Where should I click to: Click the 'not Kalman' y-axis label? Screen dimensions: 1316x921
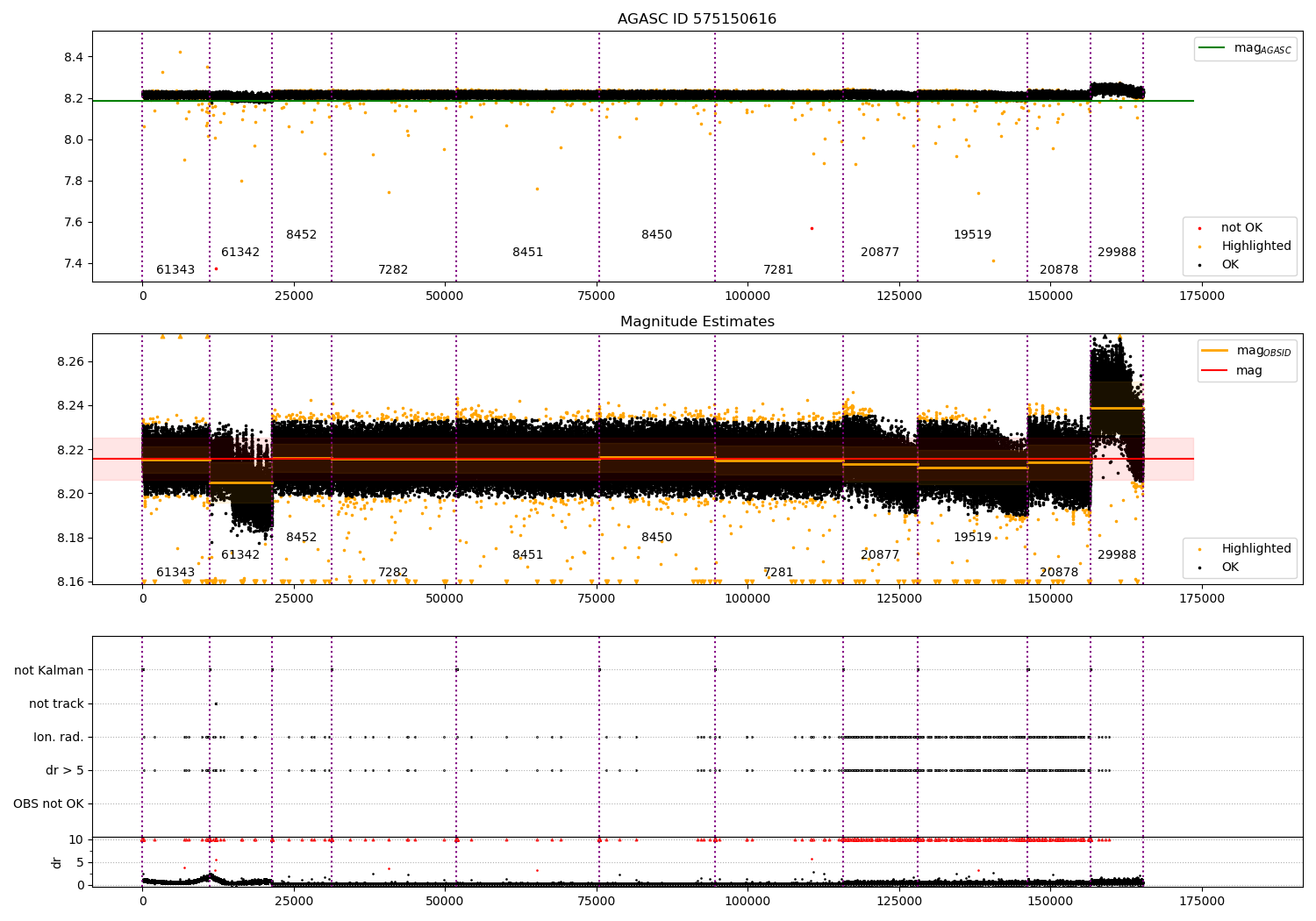point(49,671)
